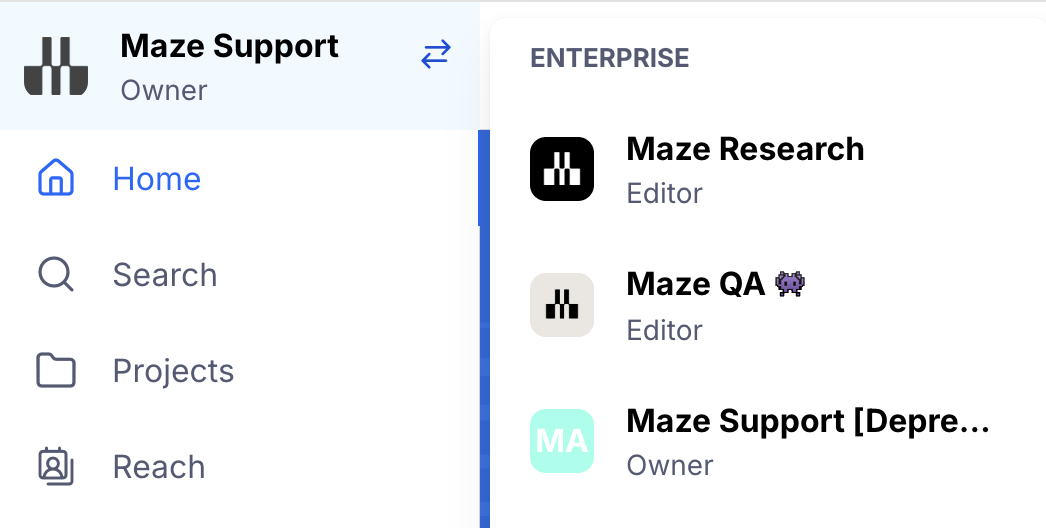Screen dimensions: 1046x528
Task: Open Search from the sidebar
Action: tap(165, 275)
